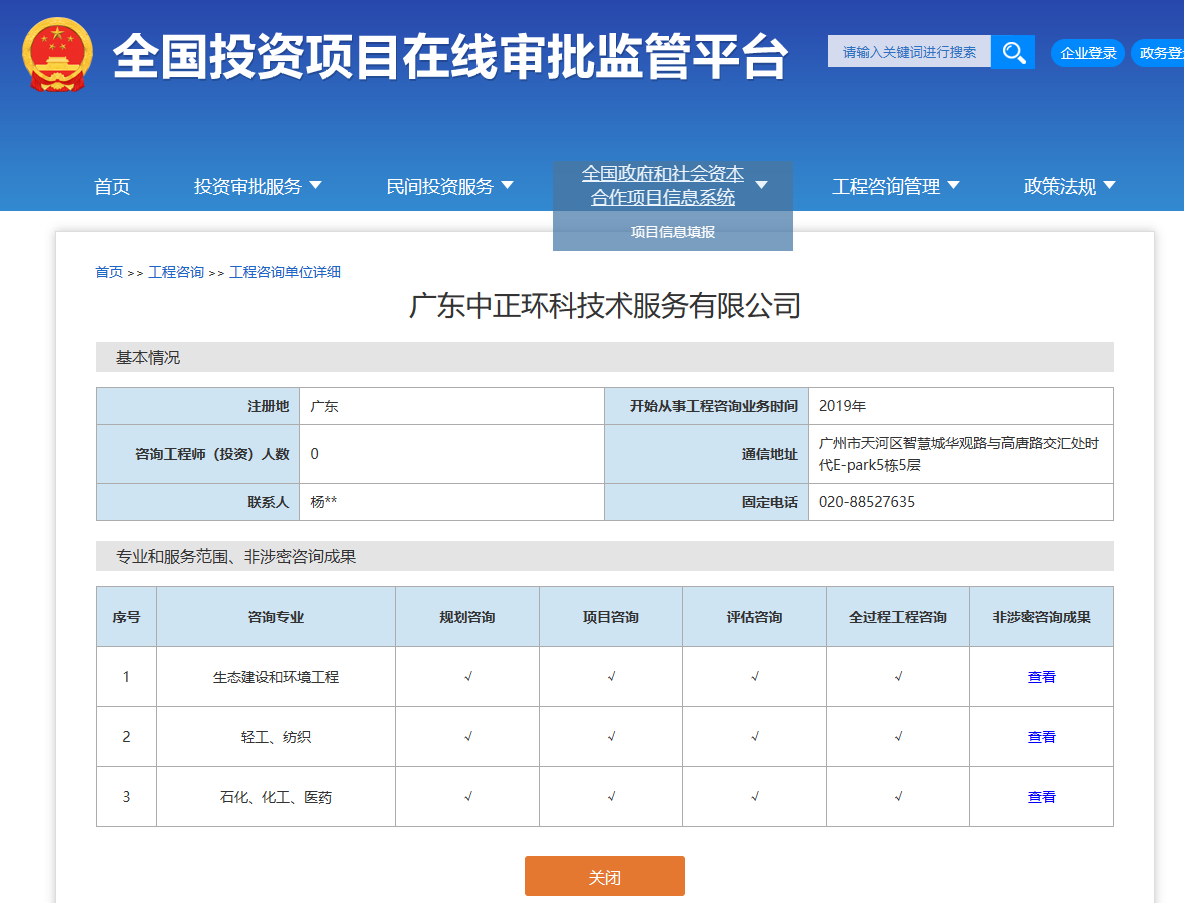Click the 轻工、纺织 cell
The image size is (1184, 903).
(x=276, y=737)
